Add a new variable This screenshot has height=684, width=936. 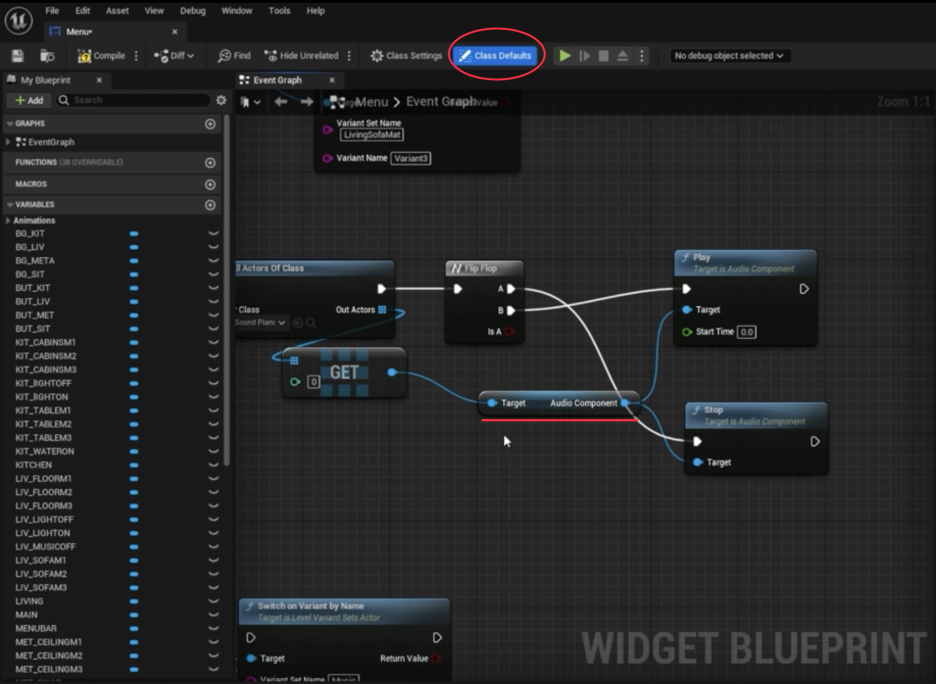[210, 205]
